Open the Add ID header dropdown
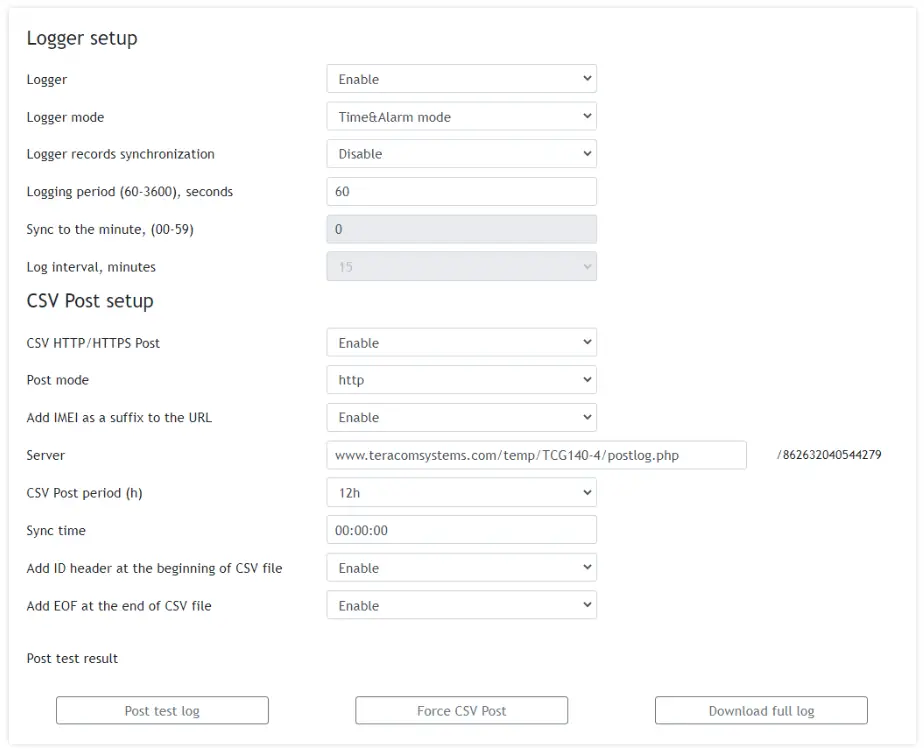924x755 pixels. [461, 568]
